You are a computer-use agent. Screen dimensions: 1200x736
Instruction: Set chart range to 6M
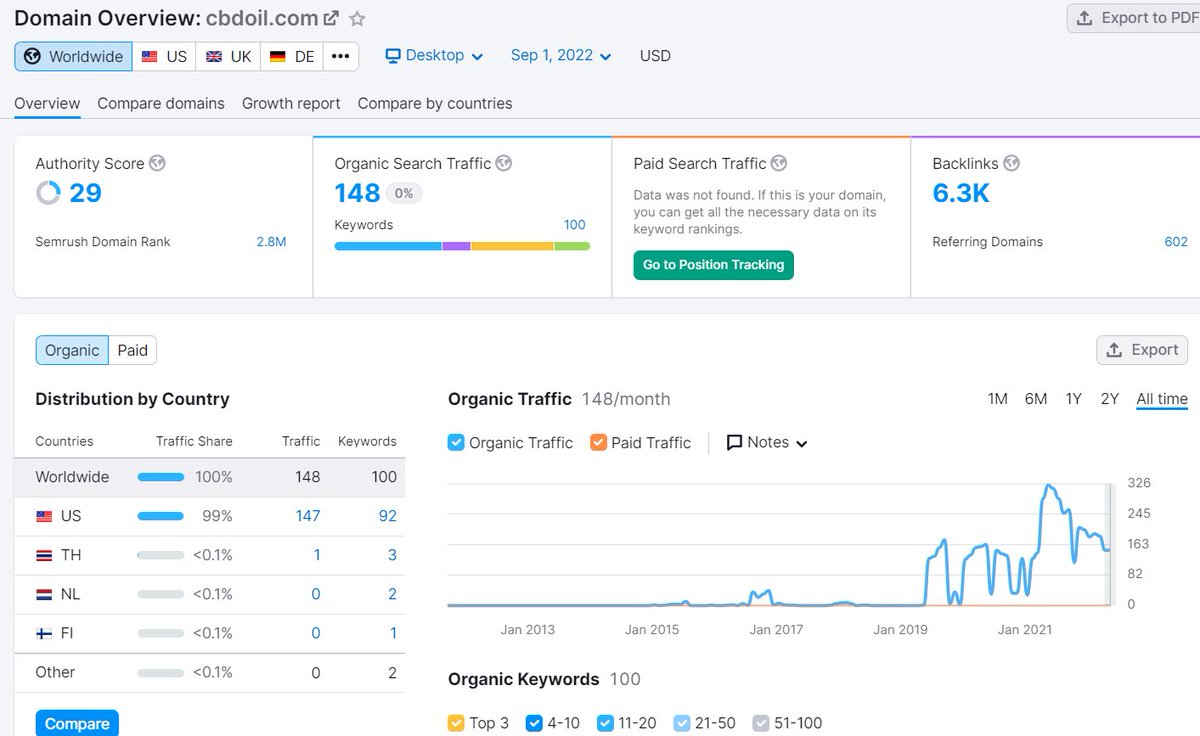click(x=1036, y=399)
